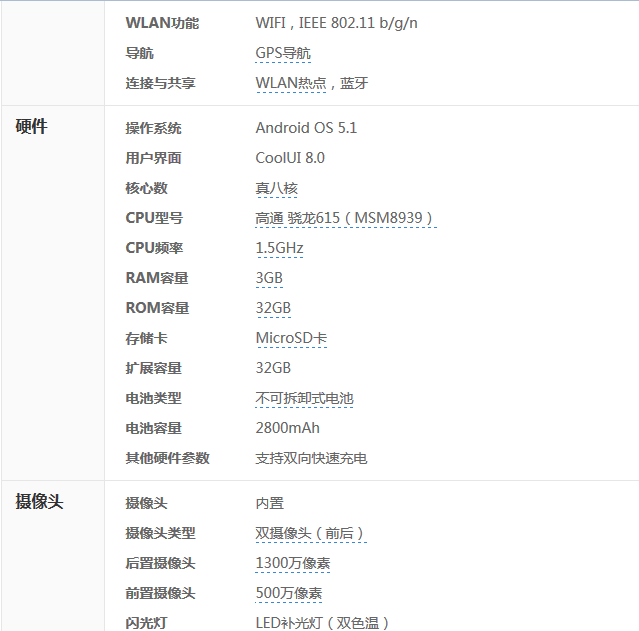Click the 核心数 label
This screenshot has height=631, width=639.
[x=146, y=188]
